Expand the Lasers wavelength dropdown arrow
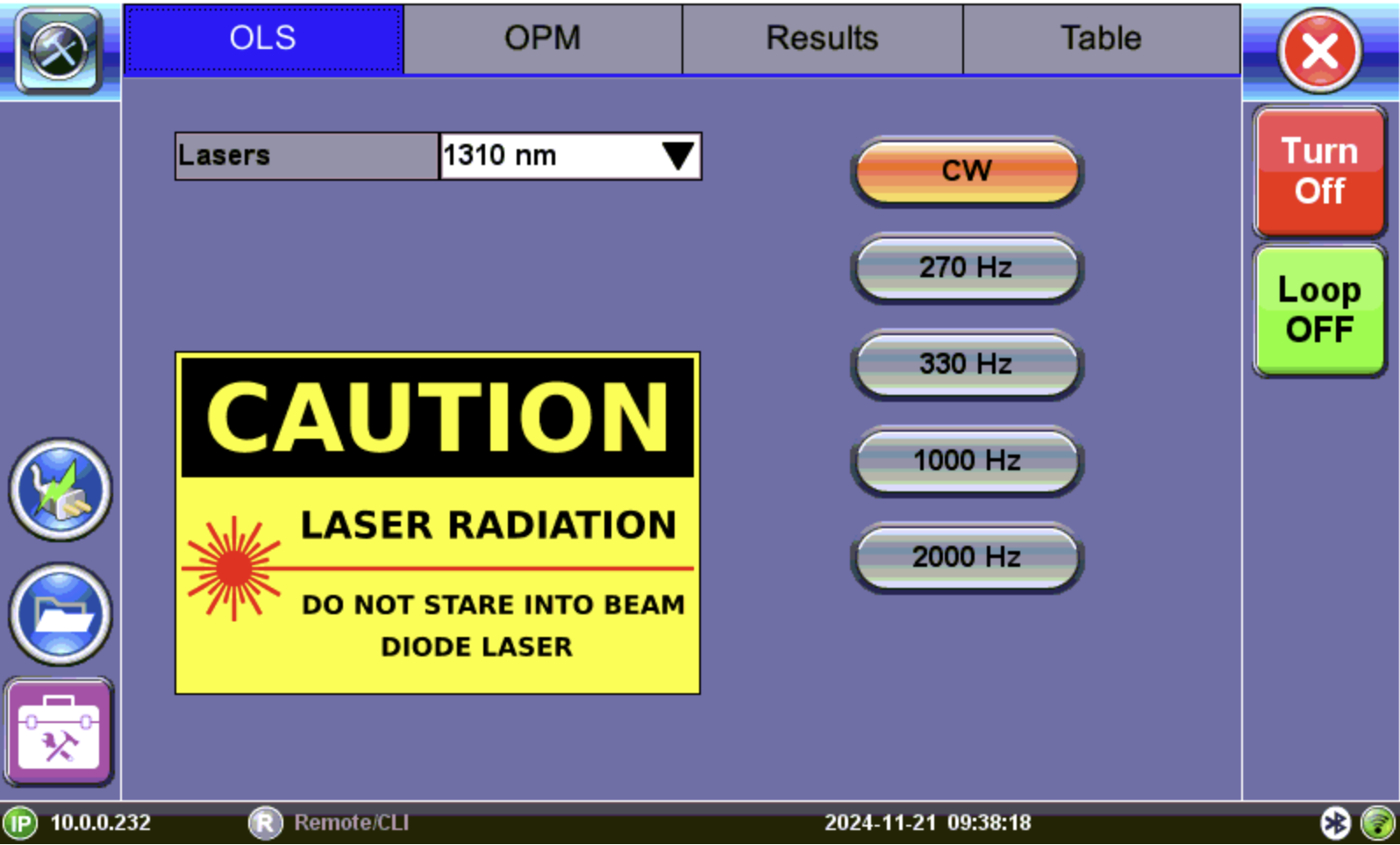Viewport: 1400px width, 845px height. 677,156
